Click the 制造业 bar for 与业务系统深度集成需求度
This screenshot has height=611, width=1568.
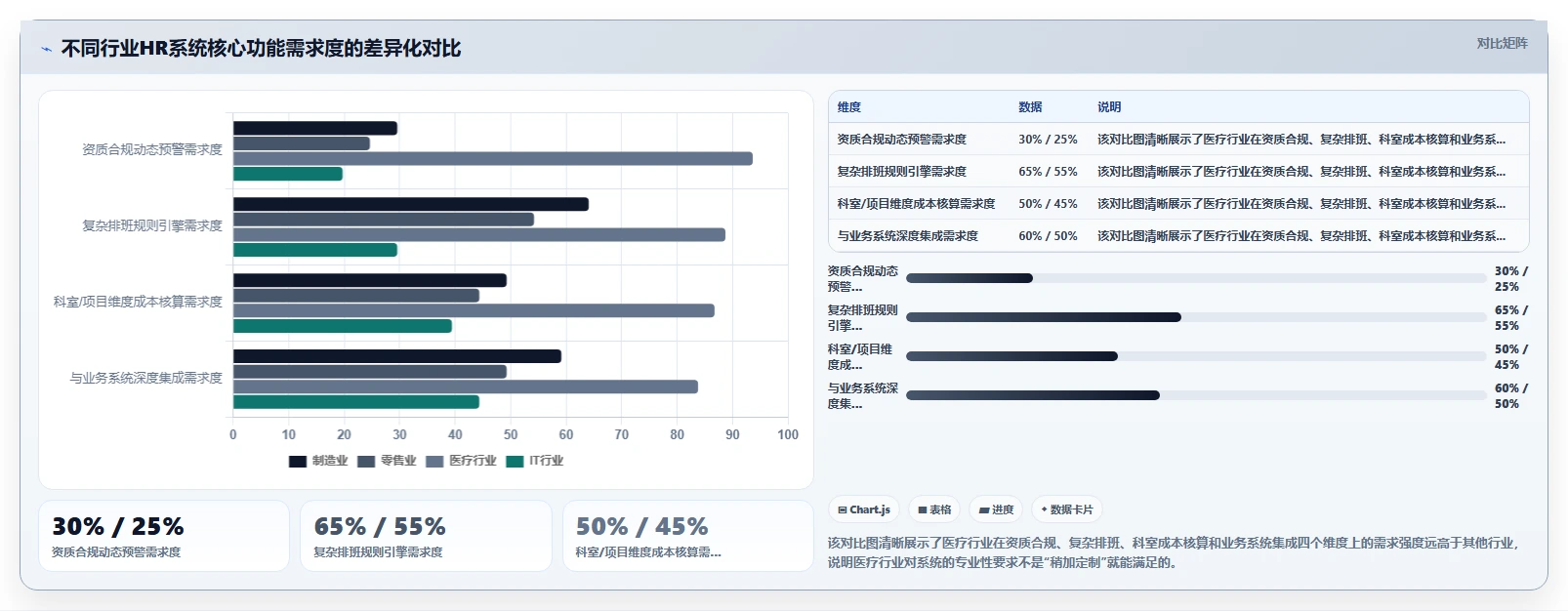(397, 356)
